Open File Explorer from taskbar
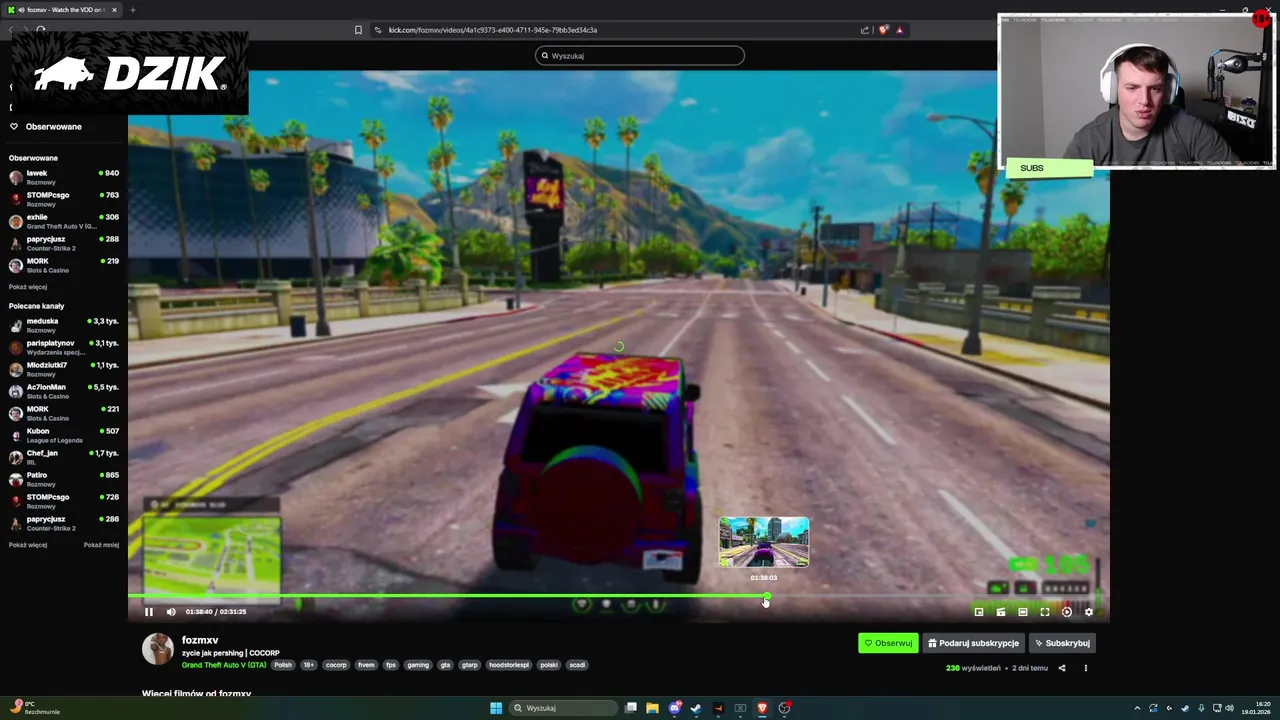 [652, 708]
